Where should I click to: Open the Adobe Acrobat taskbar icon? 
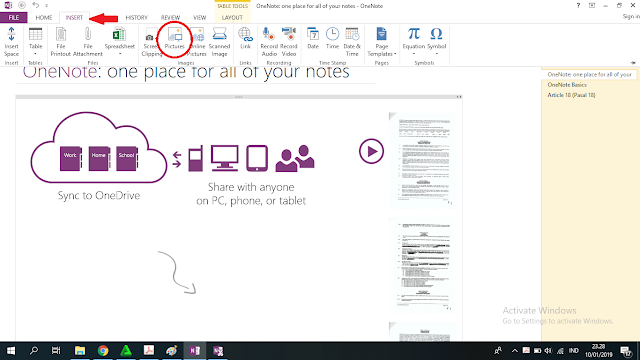(149, 351)
